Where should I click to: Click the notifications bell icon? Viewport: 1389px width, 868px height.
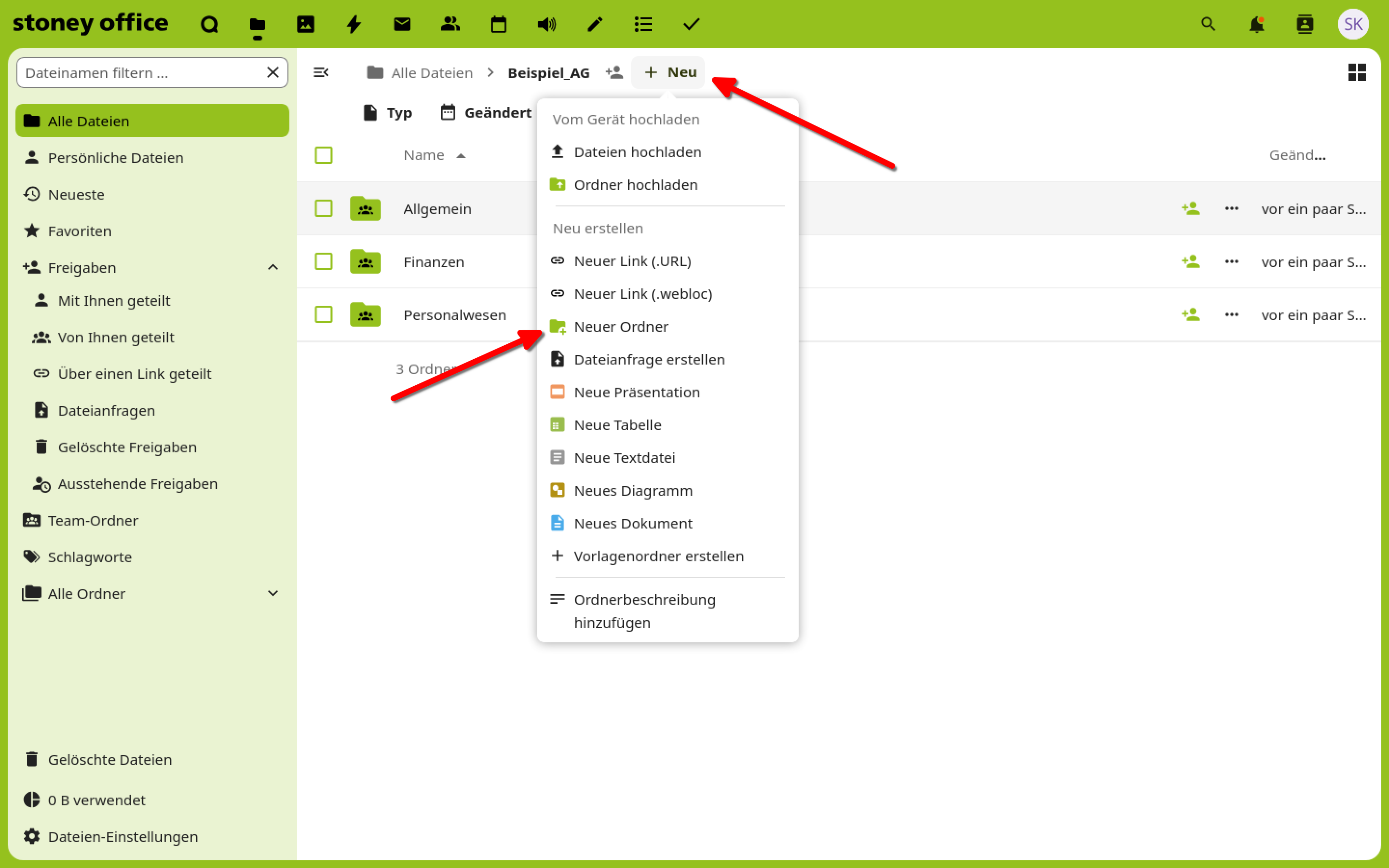[x=1256, y=24]
